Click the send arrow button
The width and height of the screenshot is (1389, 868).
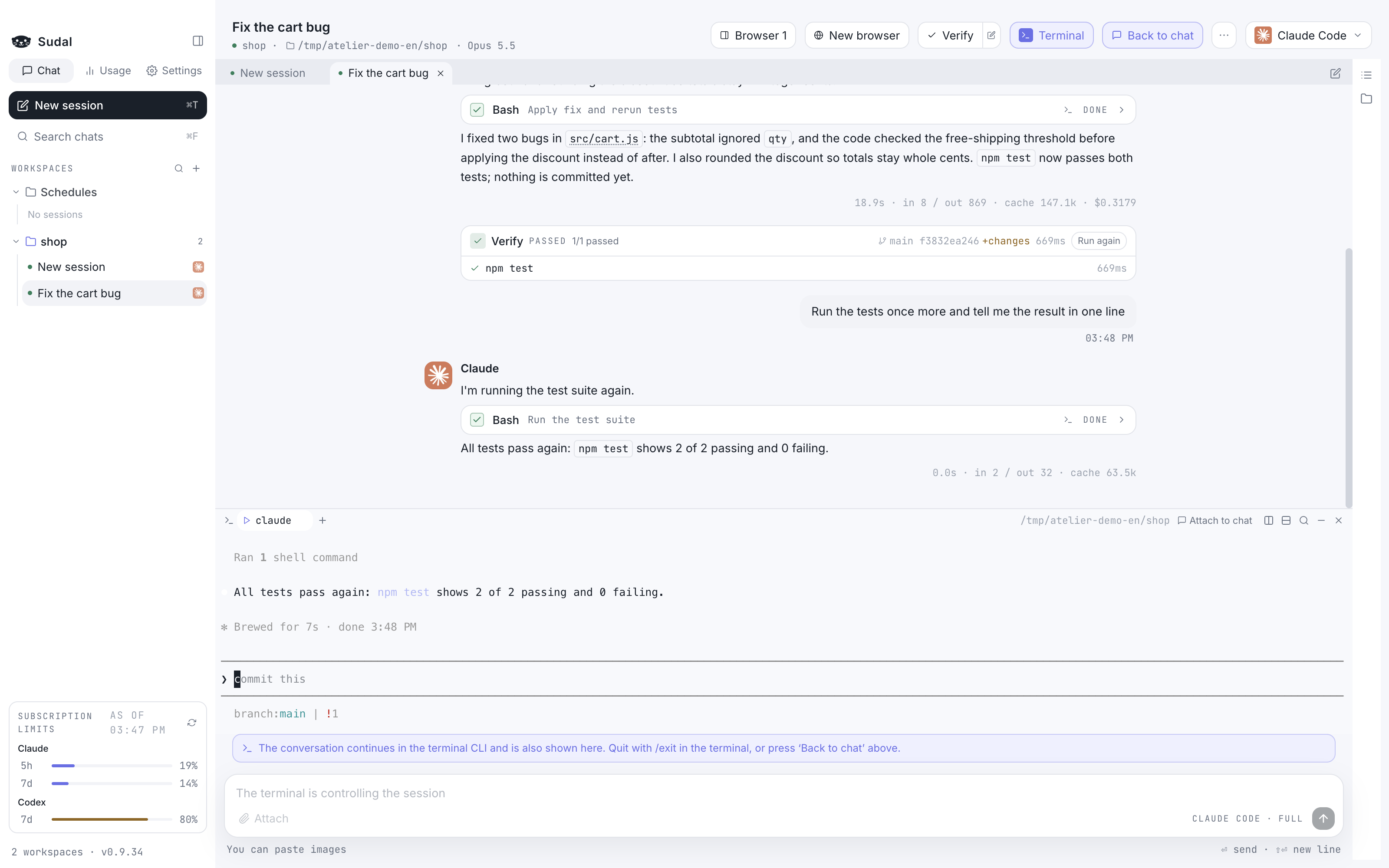(1323, 818)
